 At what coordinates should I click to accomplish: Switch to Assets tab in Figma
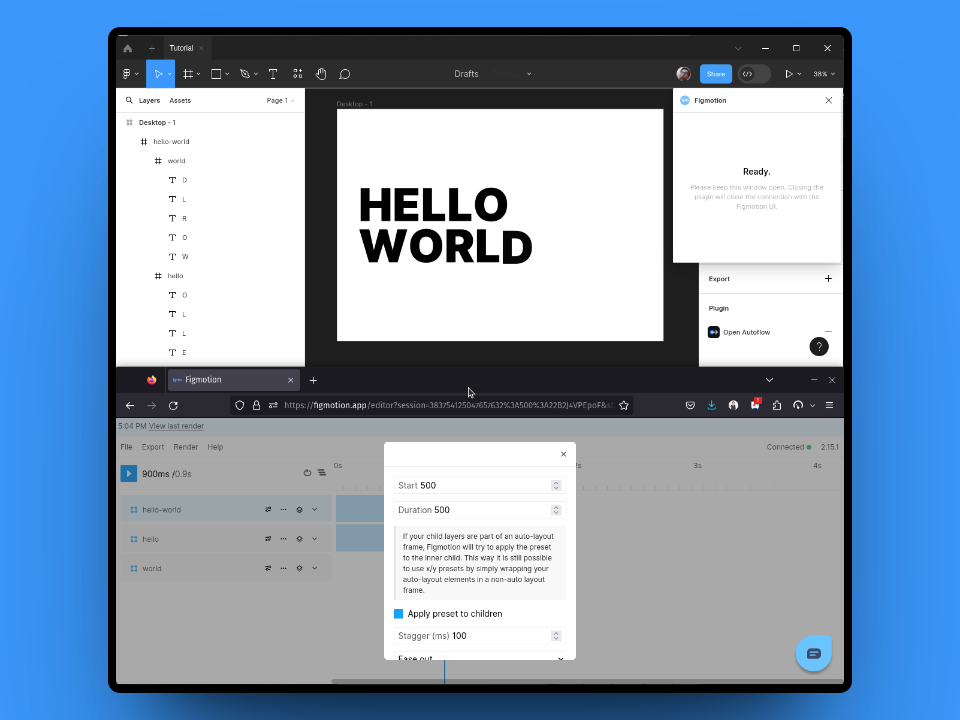[180, 100]
